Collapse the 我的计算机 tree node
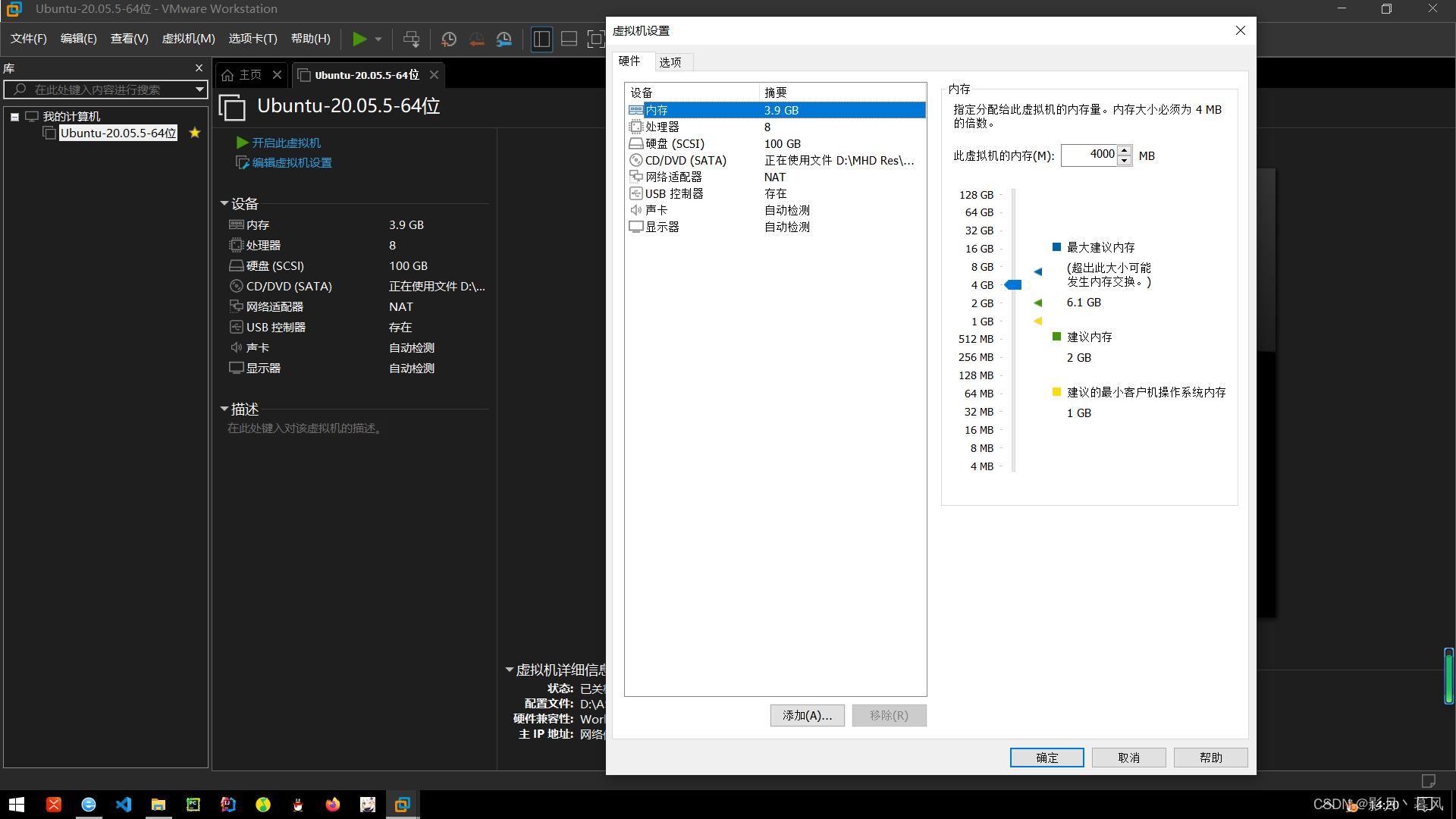This screenshot has height=819, width=1456. tap(14, 117)
